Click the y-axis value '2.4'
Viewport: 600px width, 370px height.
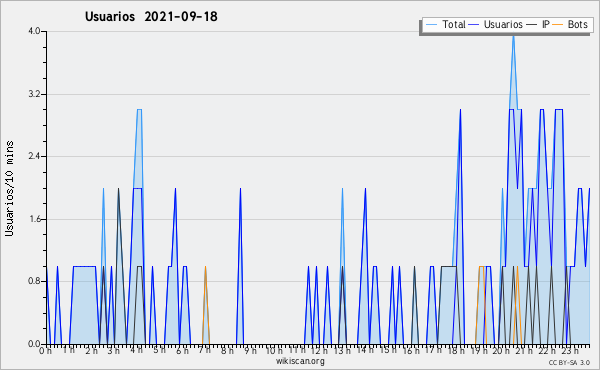[34, 156]
